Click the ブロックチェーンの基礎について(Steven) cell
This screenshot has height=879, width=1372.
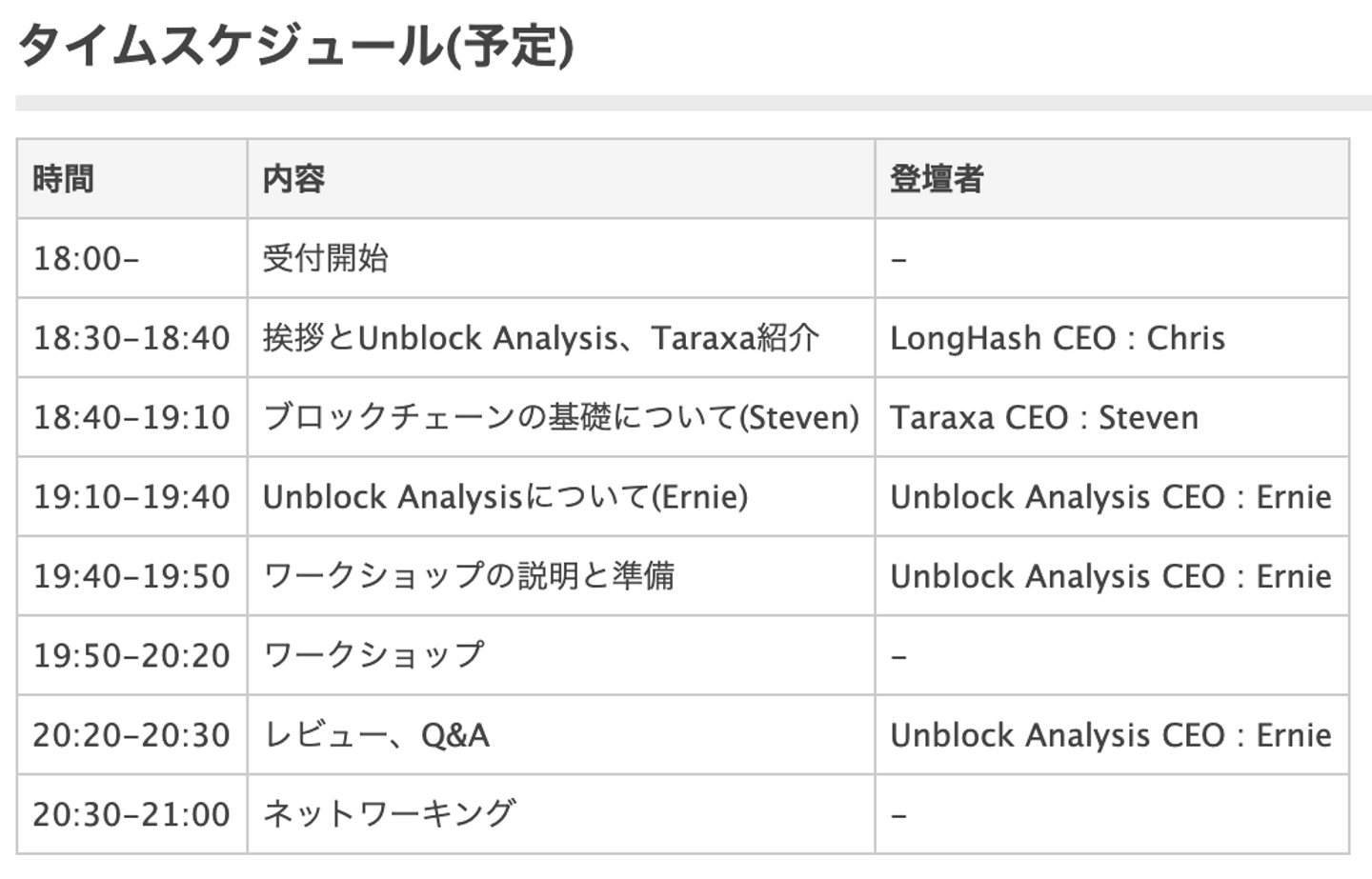point(560,417)
